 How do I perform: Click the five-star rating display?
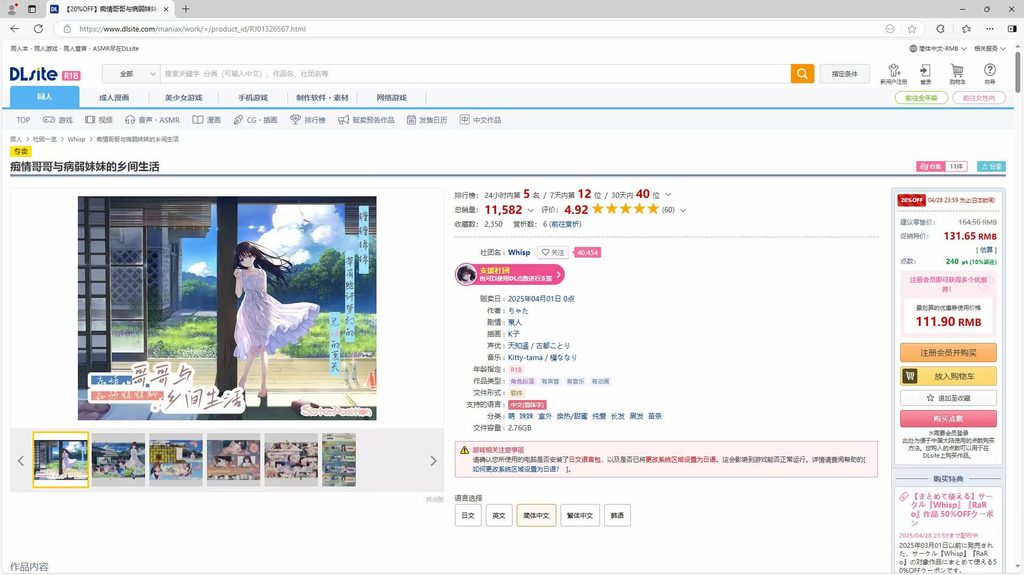pyautogui.click(x=625, y=209)
